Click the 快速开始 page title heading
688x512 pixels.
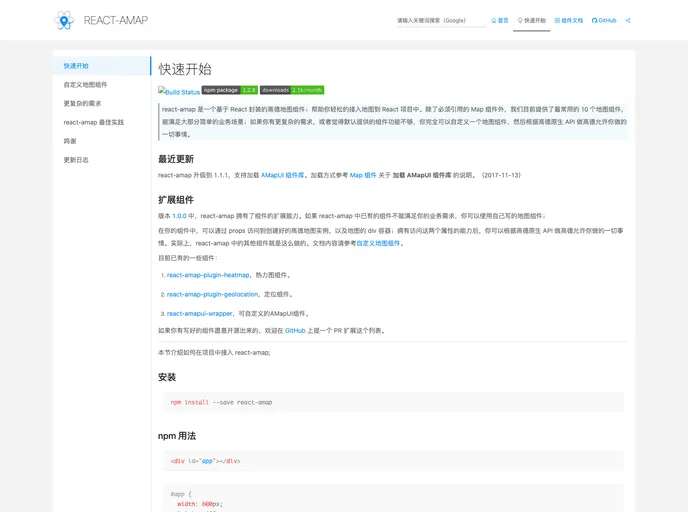pos(185,69)
